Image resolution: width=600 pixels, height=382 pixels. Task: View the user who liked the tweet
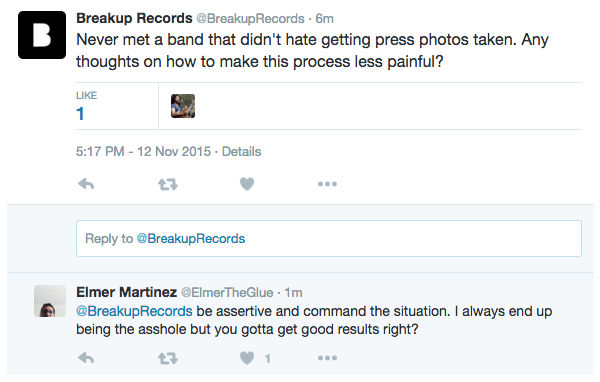click(x=183, y=106)
